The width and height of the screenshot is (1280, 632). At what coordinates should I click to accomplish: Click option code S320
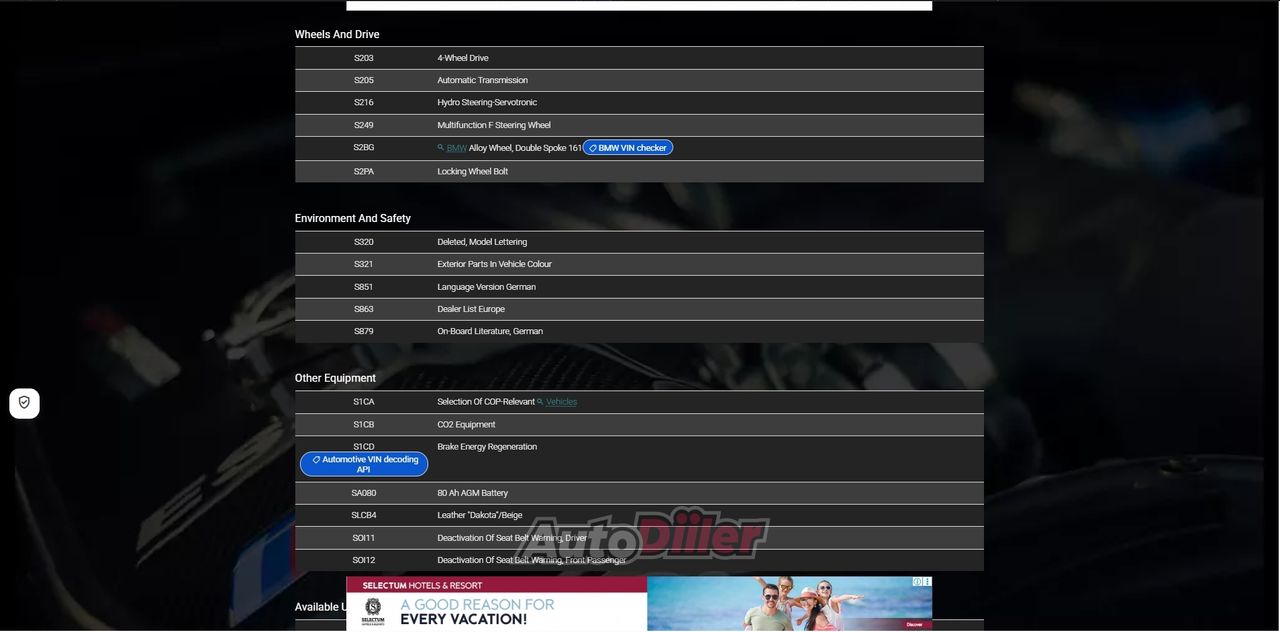tap(364, 242)
